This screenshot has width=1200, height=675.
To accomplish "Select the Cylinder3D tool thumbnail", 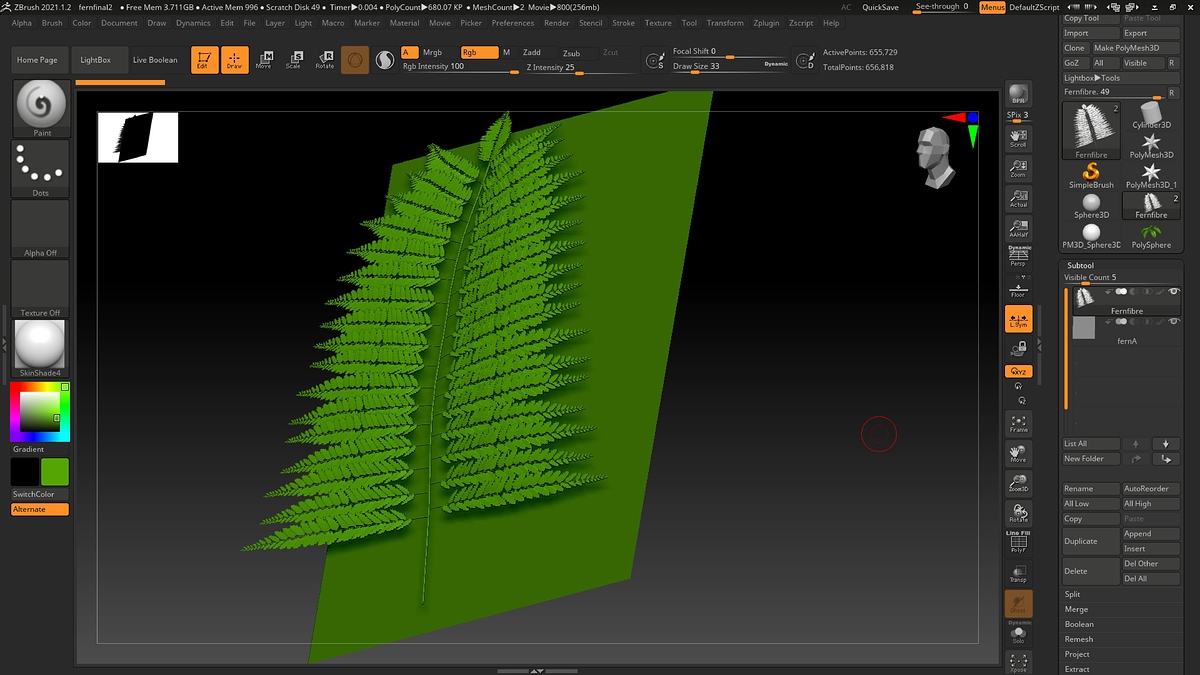I will [x=1151, y=114].
